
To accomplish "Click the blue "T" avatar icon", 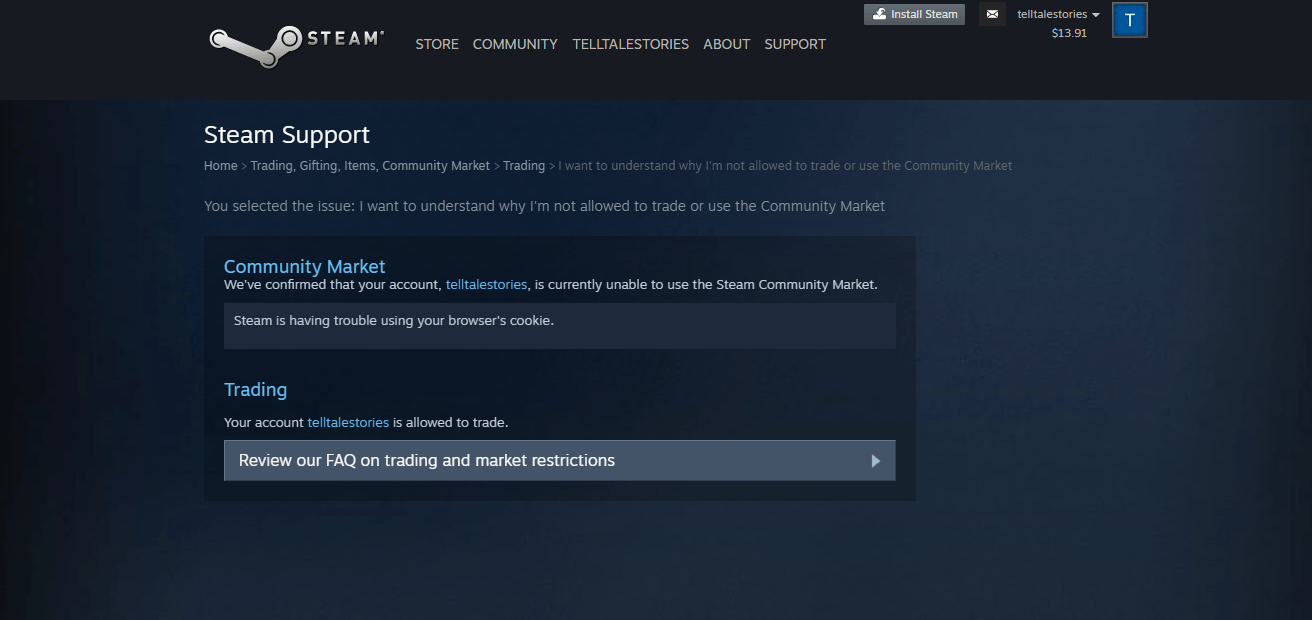I will pyautogui.click(x=1129, y=19).
